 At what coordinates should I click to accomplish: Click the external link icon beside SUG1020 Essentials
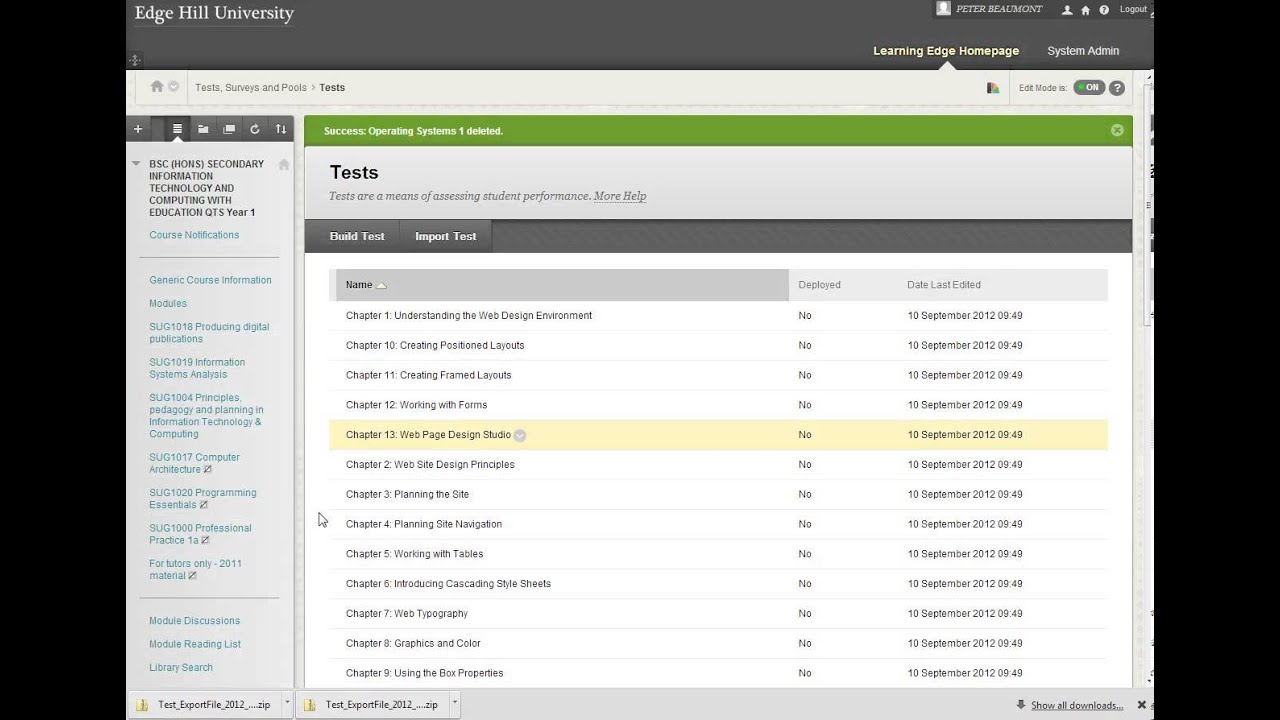pyautogui.click(x=204, y=505)
